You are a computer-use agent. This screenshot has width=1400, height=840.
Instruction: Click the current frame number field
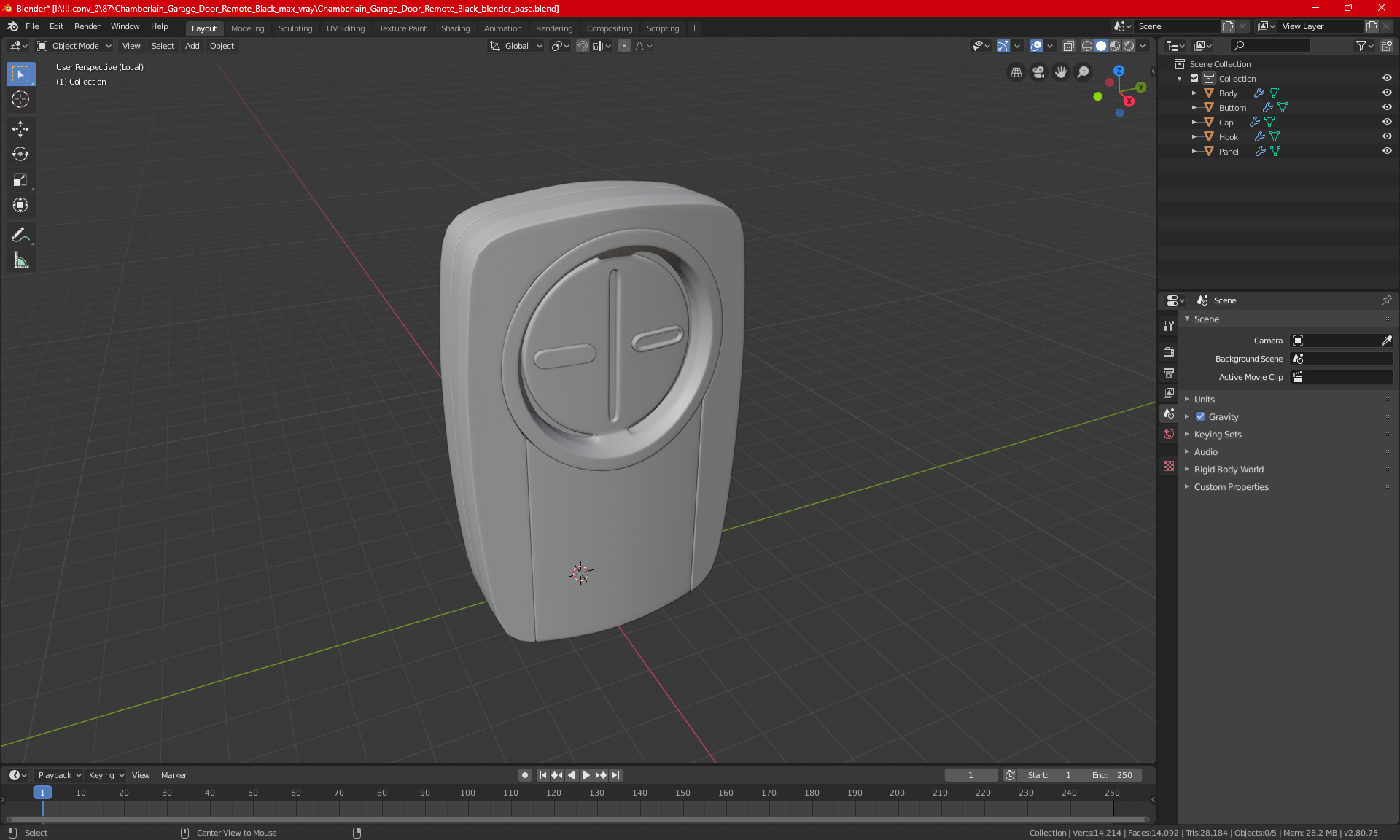(x=971, y=775)
